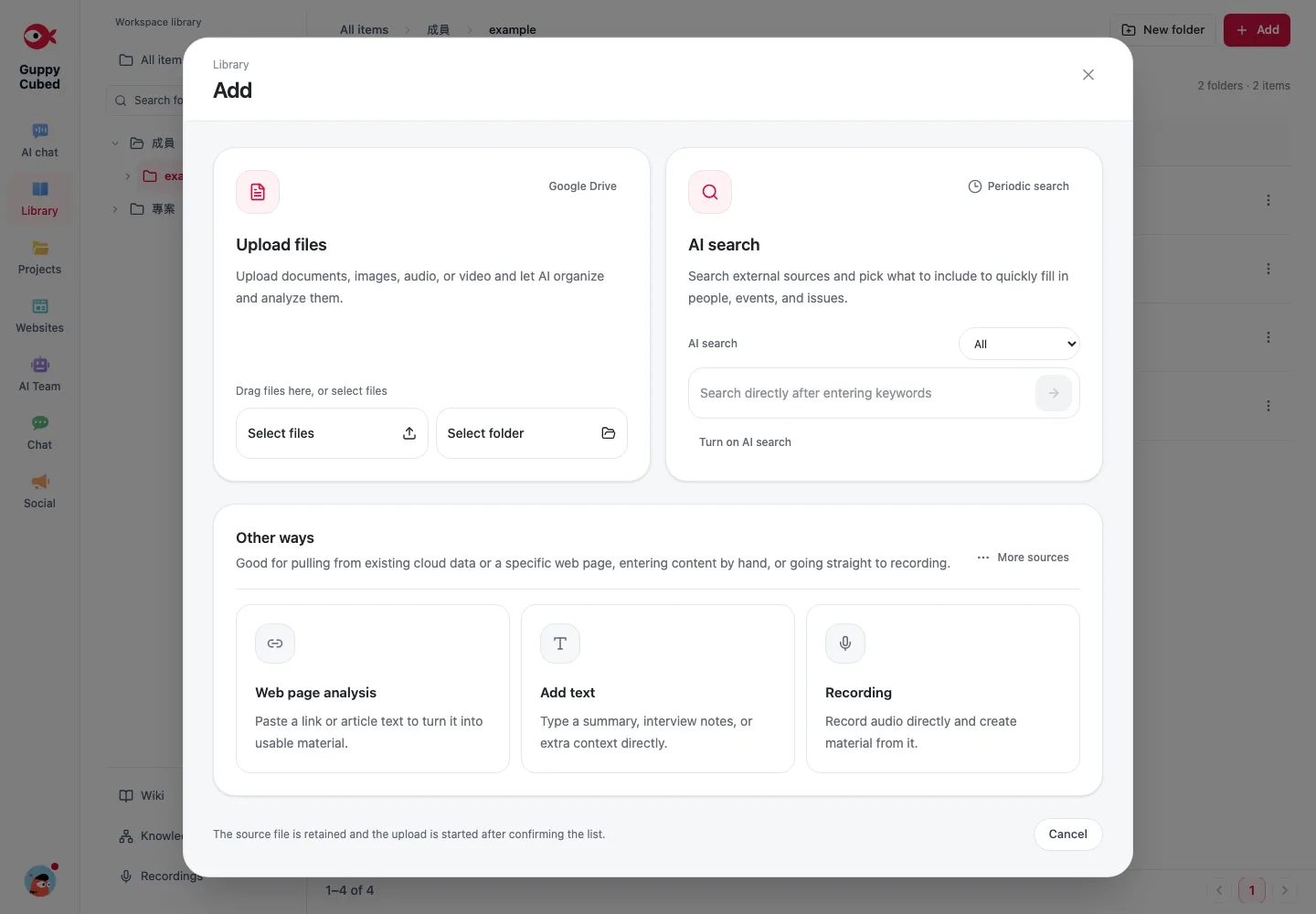Choose the Web page analysis card
The height and width of the screenshot is (914, 1316).
point(373,688)
